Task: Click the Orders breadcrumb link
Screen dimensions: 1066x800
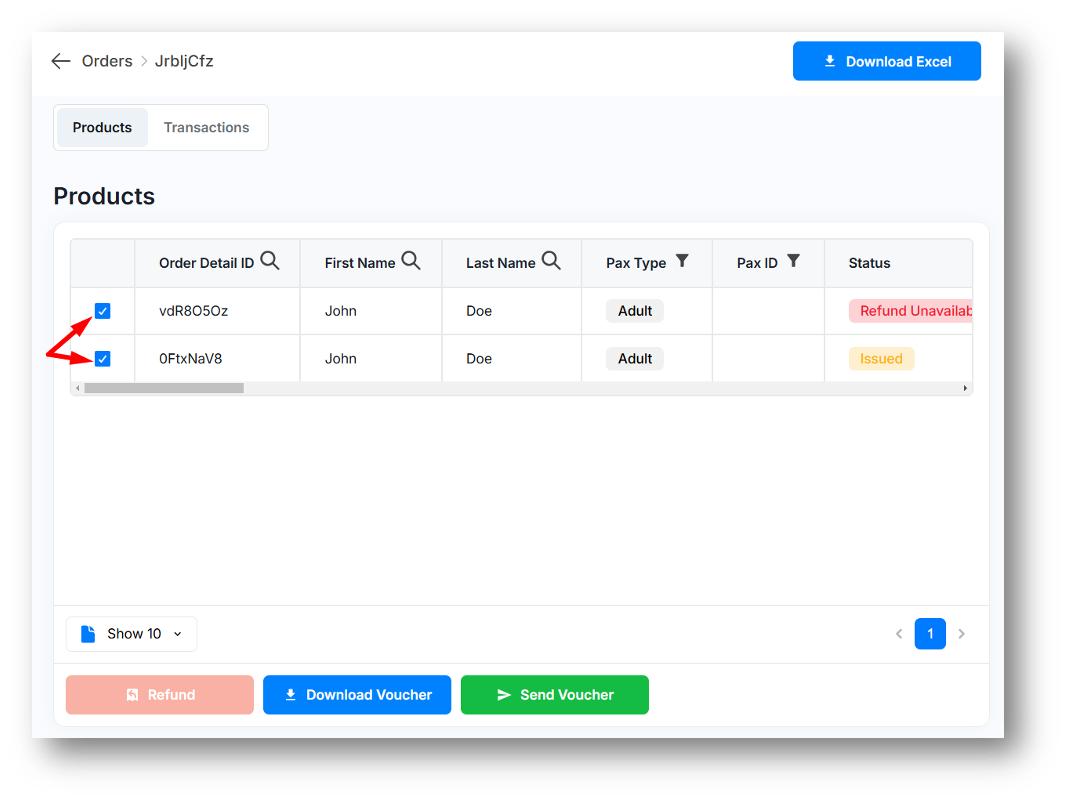Action: (107, 61)
